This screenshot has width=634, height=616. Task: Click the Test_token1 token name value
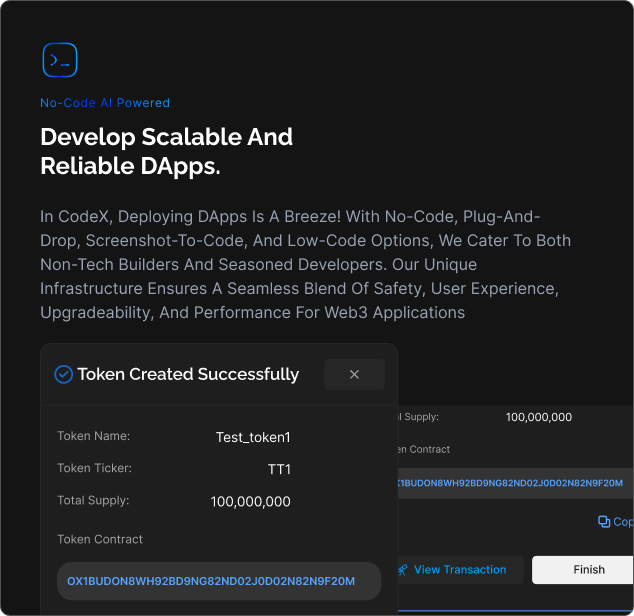[253, 437]
